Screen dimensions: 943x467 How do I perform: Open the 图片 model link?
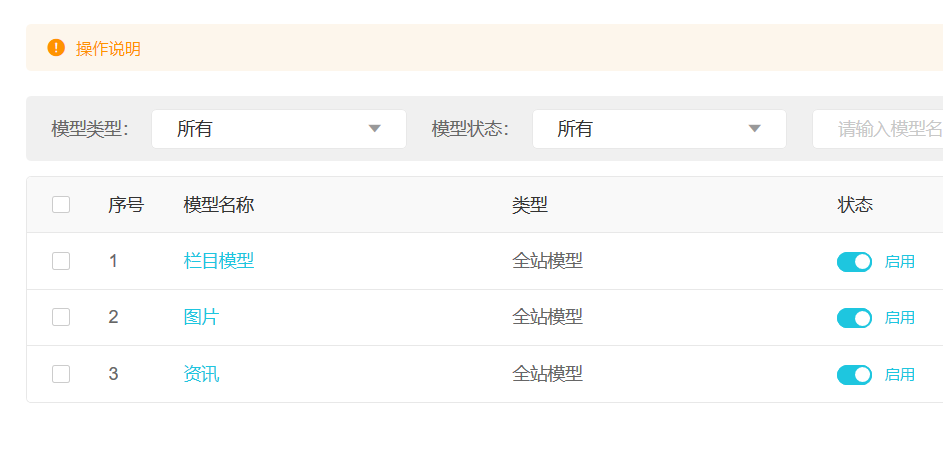pyautogui.click(x=201, y=317)
